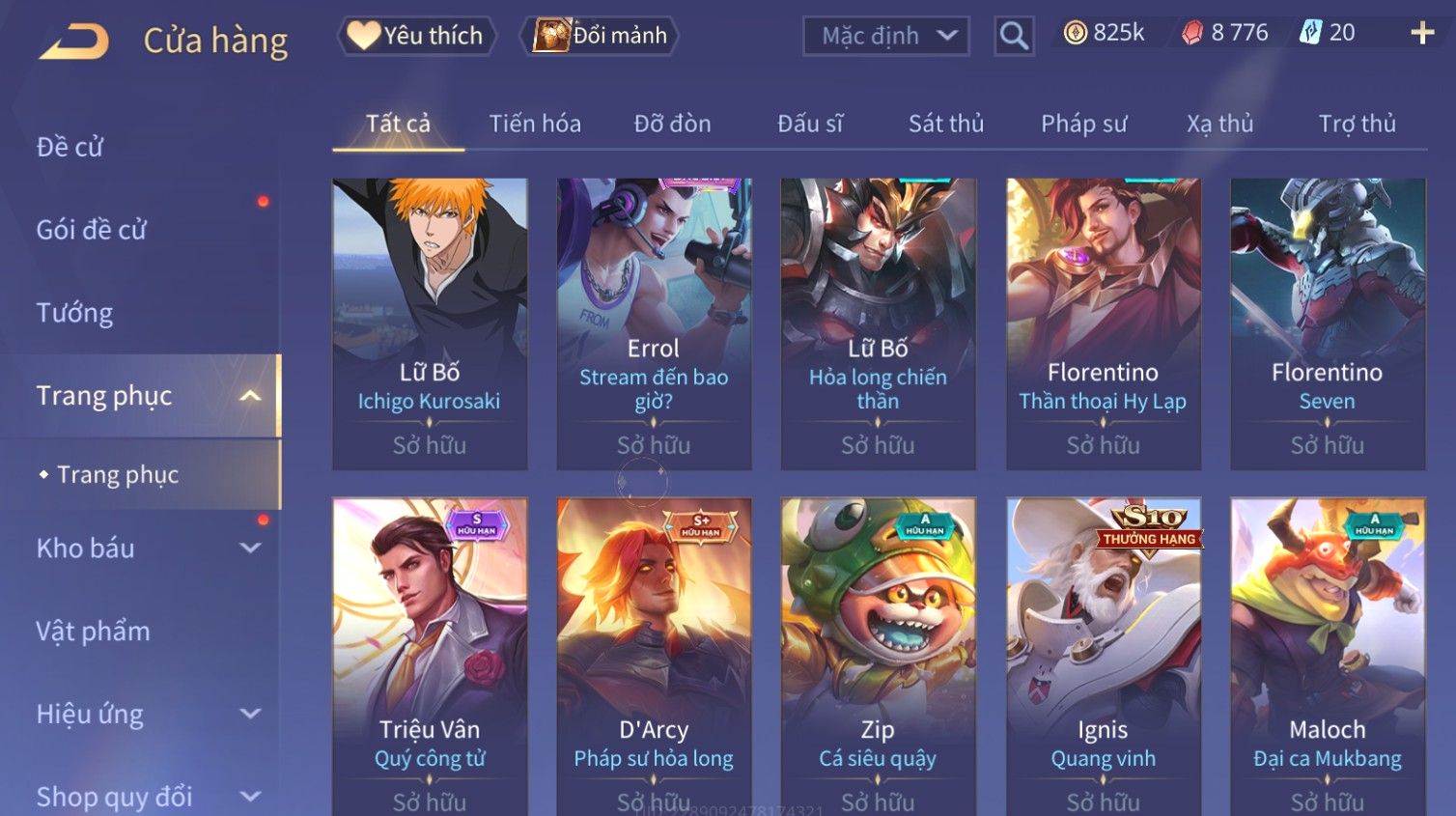Expand the Hiệu ứng sidebar section
Viewport: 1456px width, 816px height.
pyautogui.click(x=250, y=714)
